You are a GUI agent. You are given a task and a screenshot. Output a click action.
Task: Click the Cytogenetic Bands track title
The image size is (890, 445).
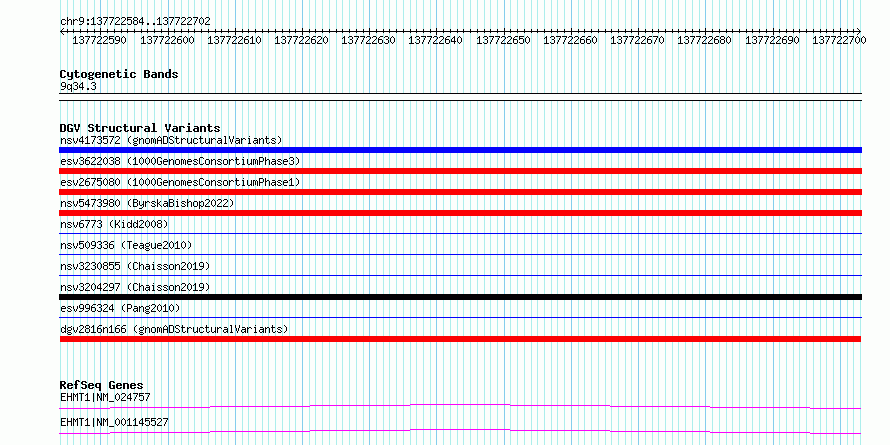pos(119,74)
